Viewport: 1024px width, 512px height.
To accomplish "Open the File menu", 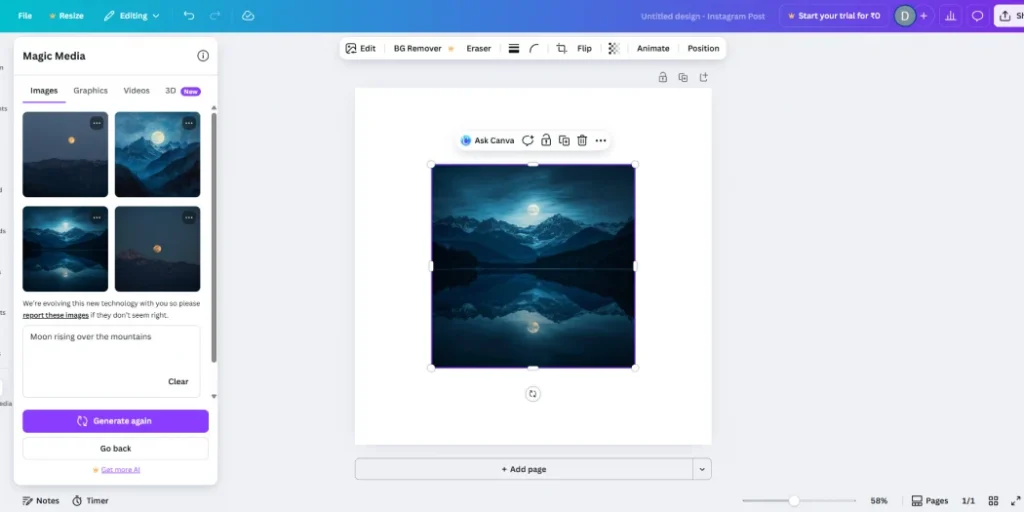I will click(25, 16).
